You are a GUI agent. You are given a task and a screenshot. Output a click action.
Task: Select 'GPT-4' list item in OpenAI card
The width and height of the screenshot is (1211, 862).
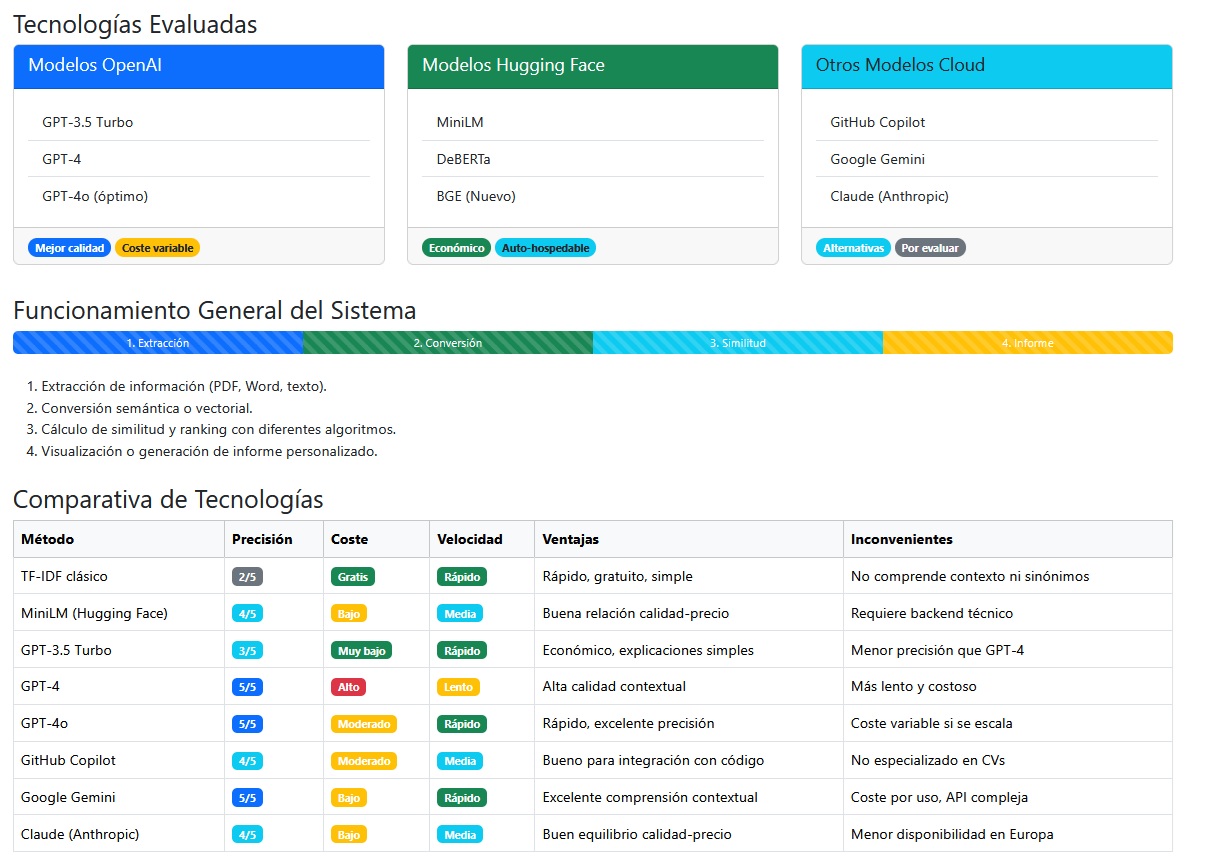199,159
